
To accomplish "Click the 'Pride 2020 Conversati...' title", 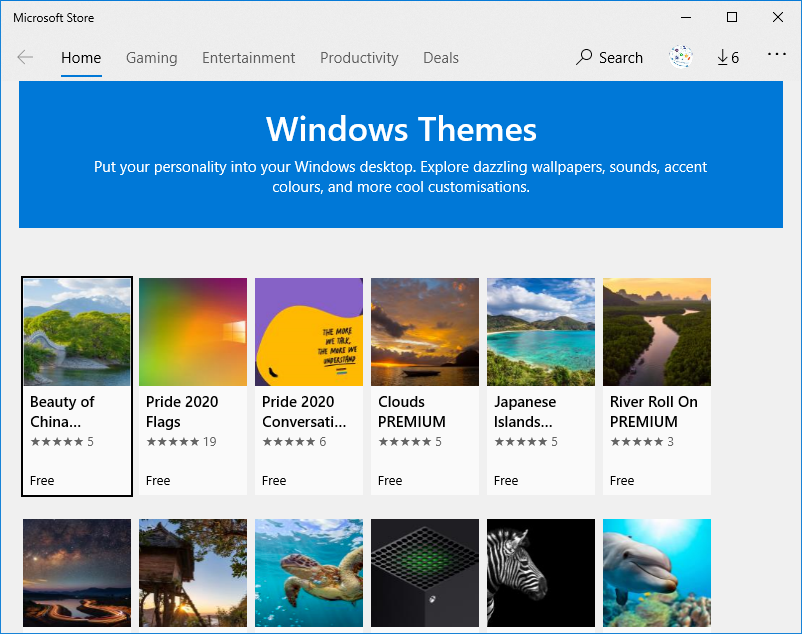I will click(x=304, y=412).
